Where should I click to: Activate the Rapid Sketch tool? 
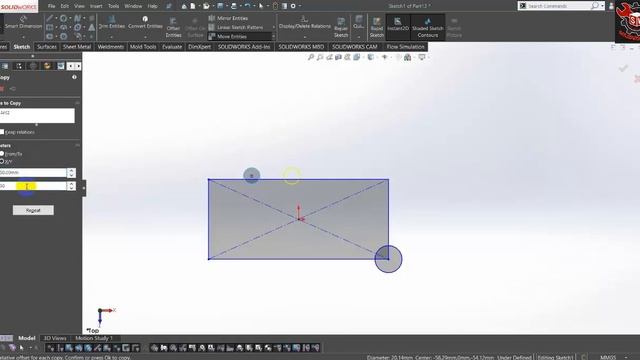point(377,28)
